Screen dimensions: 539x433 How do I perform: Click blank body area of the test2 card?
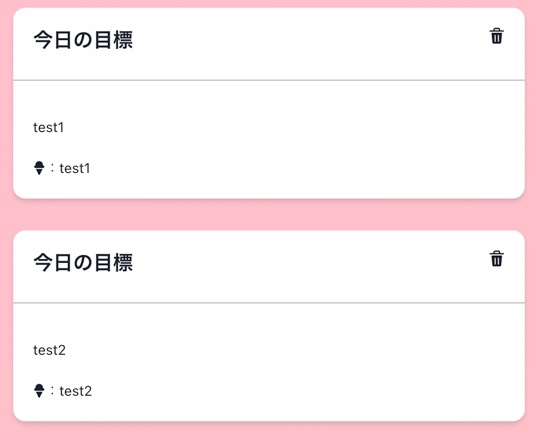309,364
